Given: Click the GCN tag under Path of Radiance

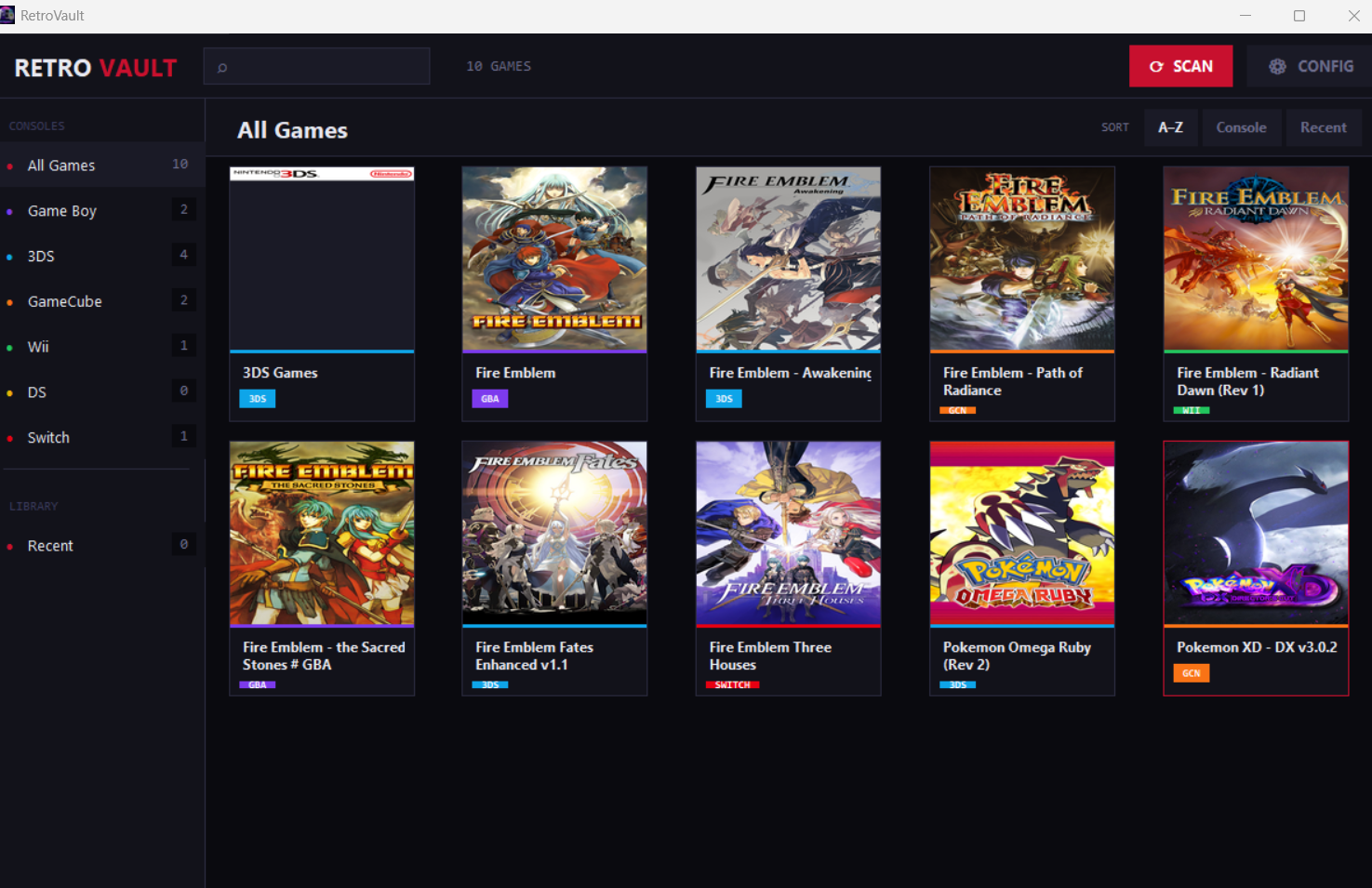Looking at the screenshot, I should [958, 410].
